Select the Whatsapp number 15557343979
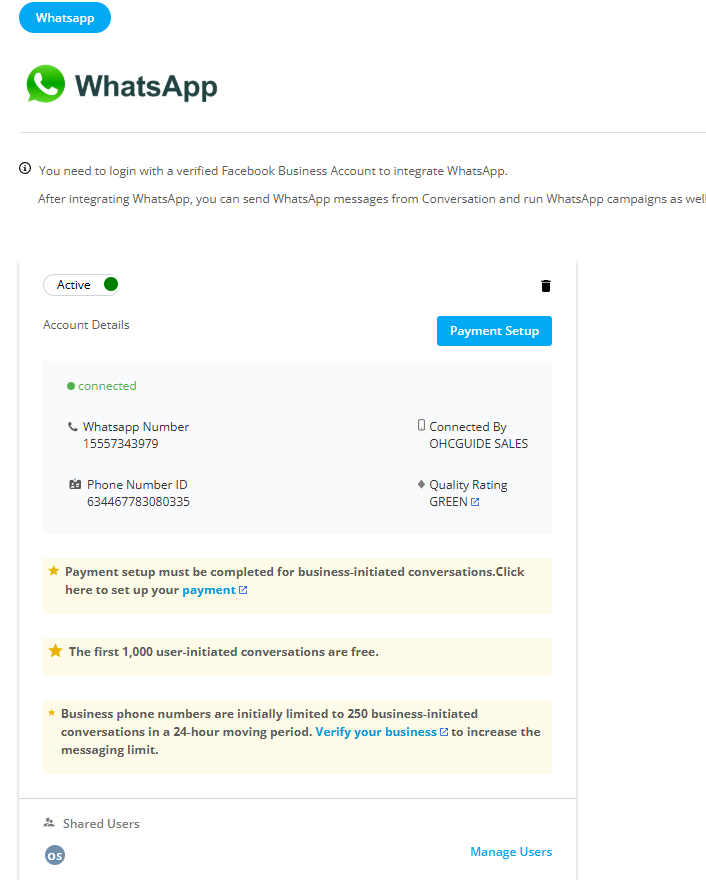 (121, 443)
